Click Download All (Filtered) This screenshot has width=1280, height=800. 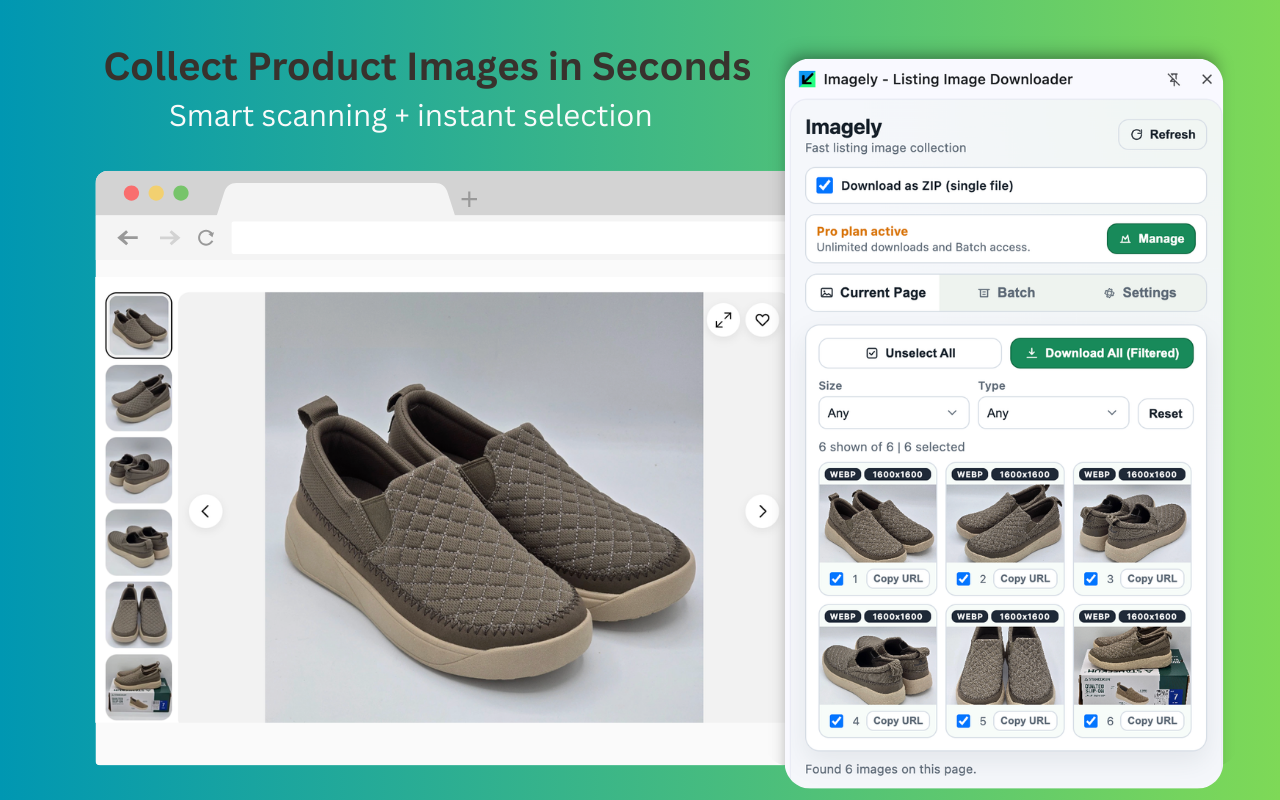point(1101,353)
